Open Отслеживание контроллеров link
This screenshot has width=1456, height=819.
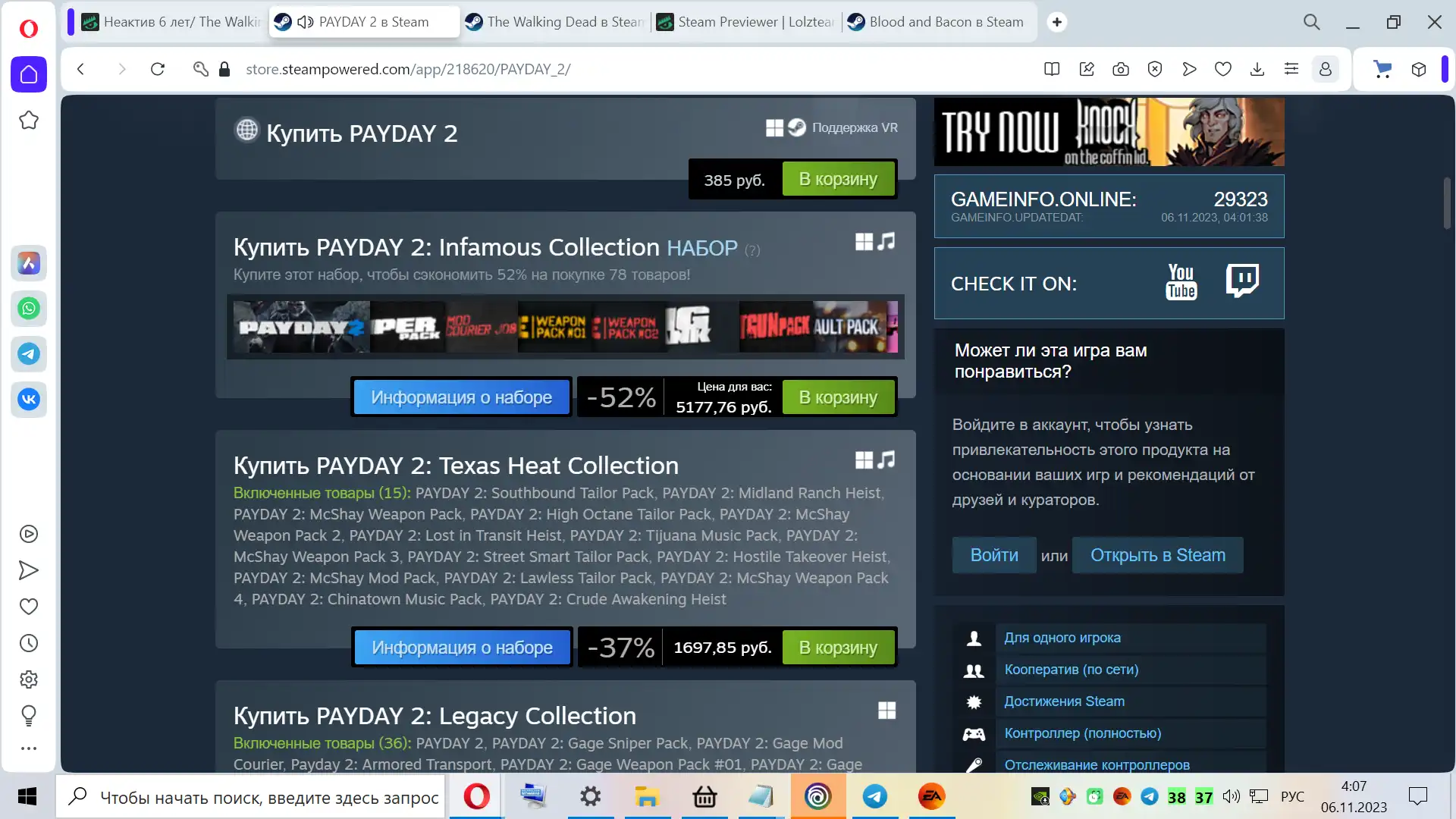1097,764
